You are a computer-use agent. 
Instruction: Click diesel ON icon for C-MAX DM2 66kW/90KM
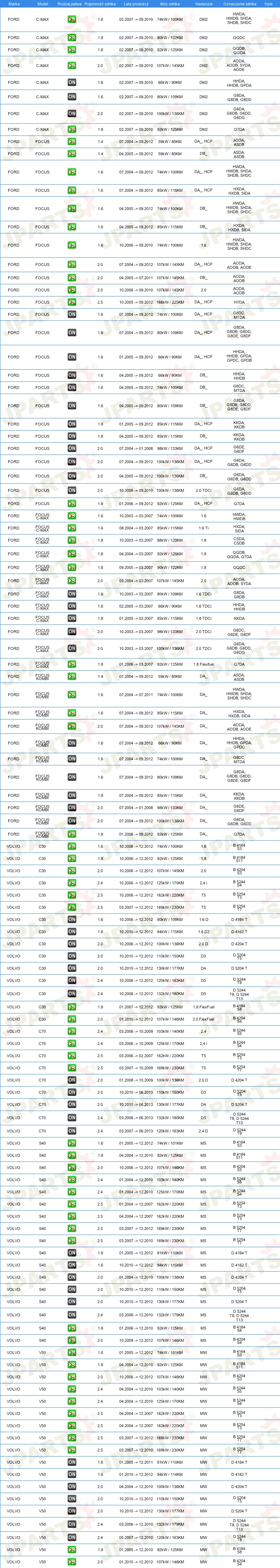tap(72, 82)
